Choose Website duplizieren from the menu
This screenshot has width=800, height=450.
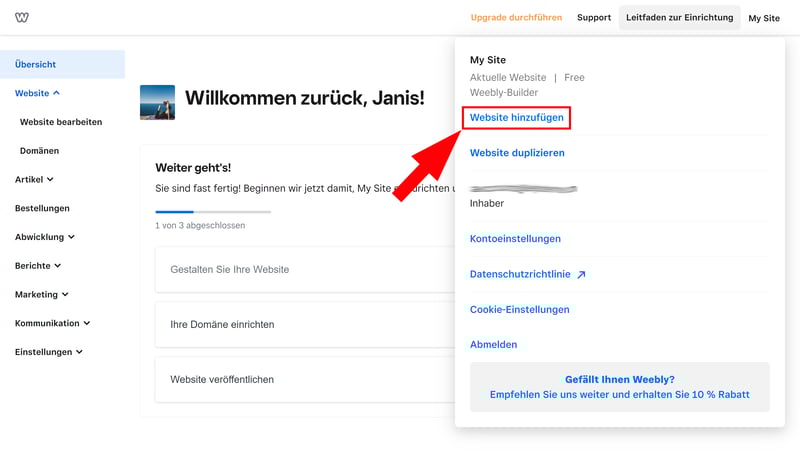517,153
